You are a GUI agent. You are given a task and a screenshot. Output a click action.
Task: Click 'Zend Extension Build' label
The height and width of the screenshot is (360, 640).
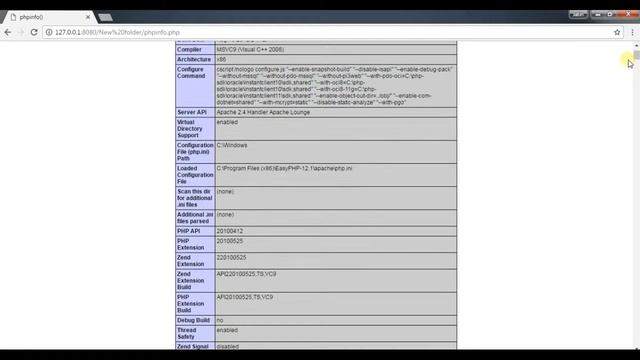[x=190, y=280]
